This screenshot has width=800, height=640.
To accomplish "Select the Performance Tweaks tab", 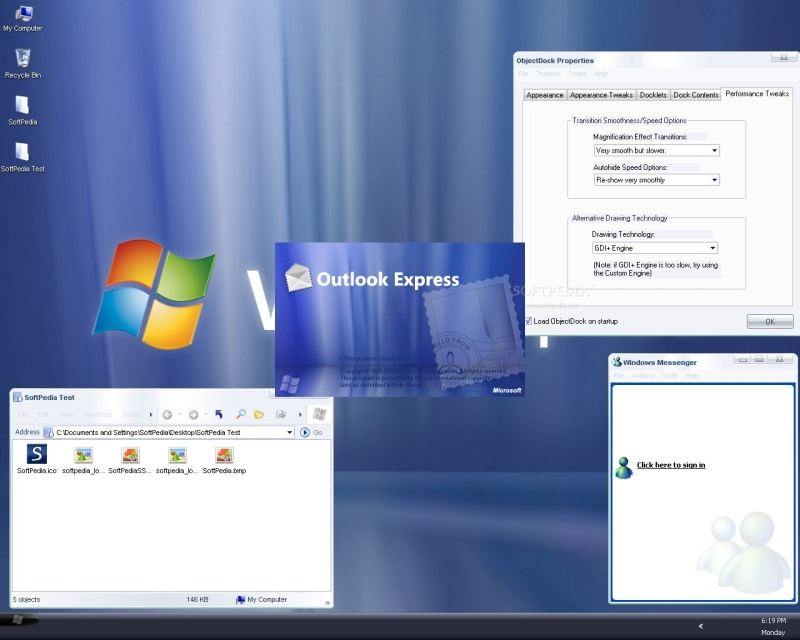I will pos(757,94).
